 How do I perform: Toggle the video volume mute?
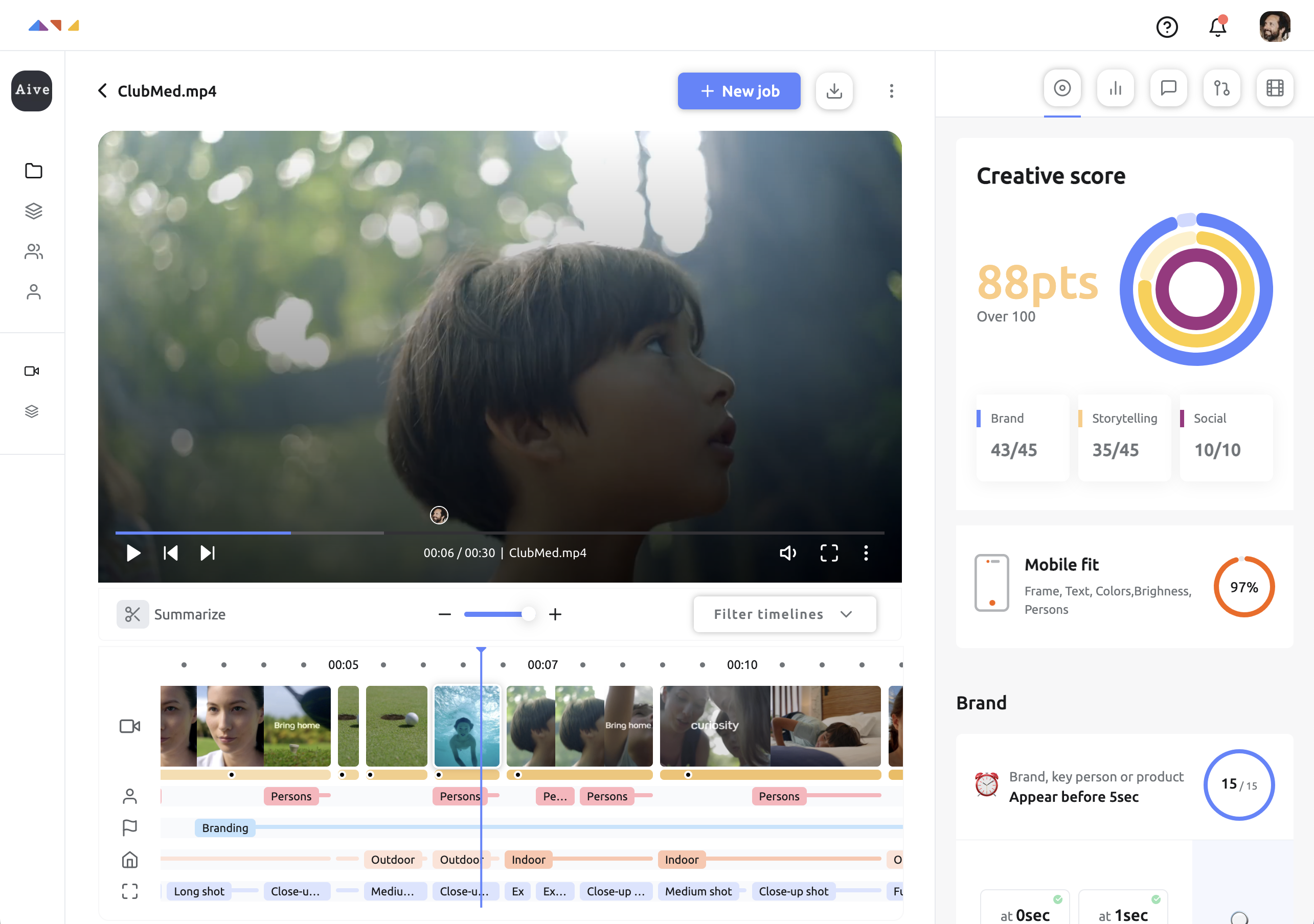click(x=787, y=552)
